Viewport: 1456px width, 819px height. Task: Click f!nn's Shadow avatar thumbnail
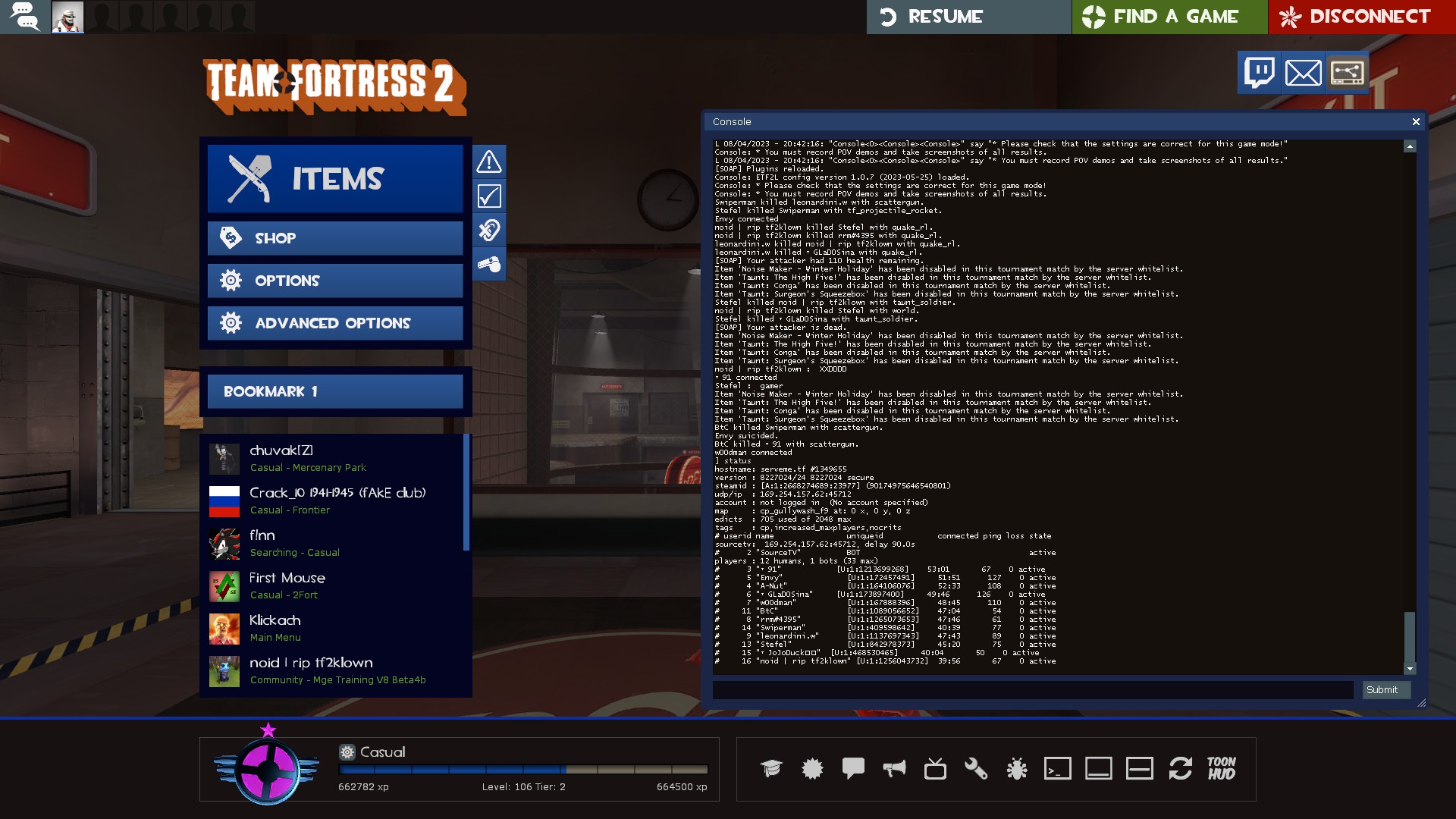(224, 544)
